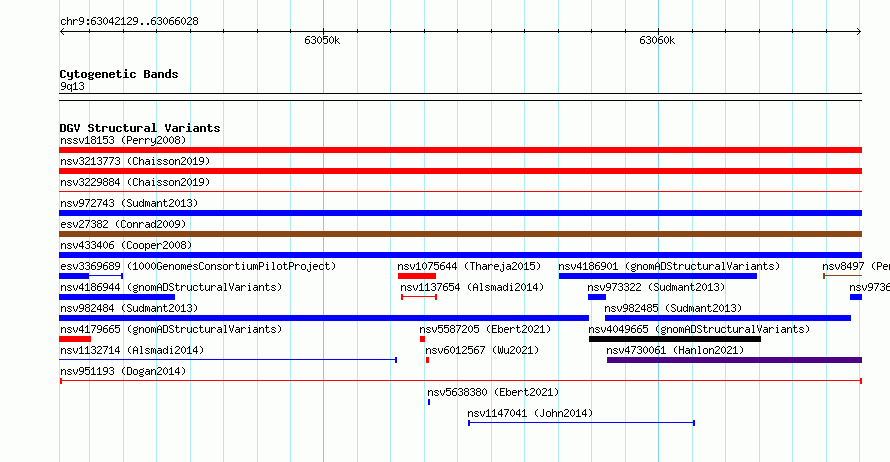Open nsv4049665 (gnomADStructuralVariants) label
890x462 pixels.
pos(699,329)
